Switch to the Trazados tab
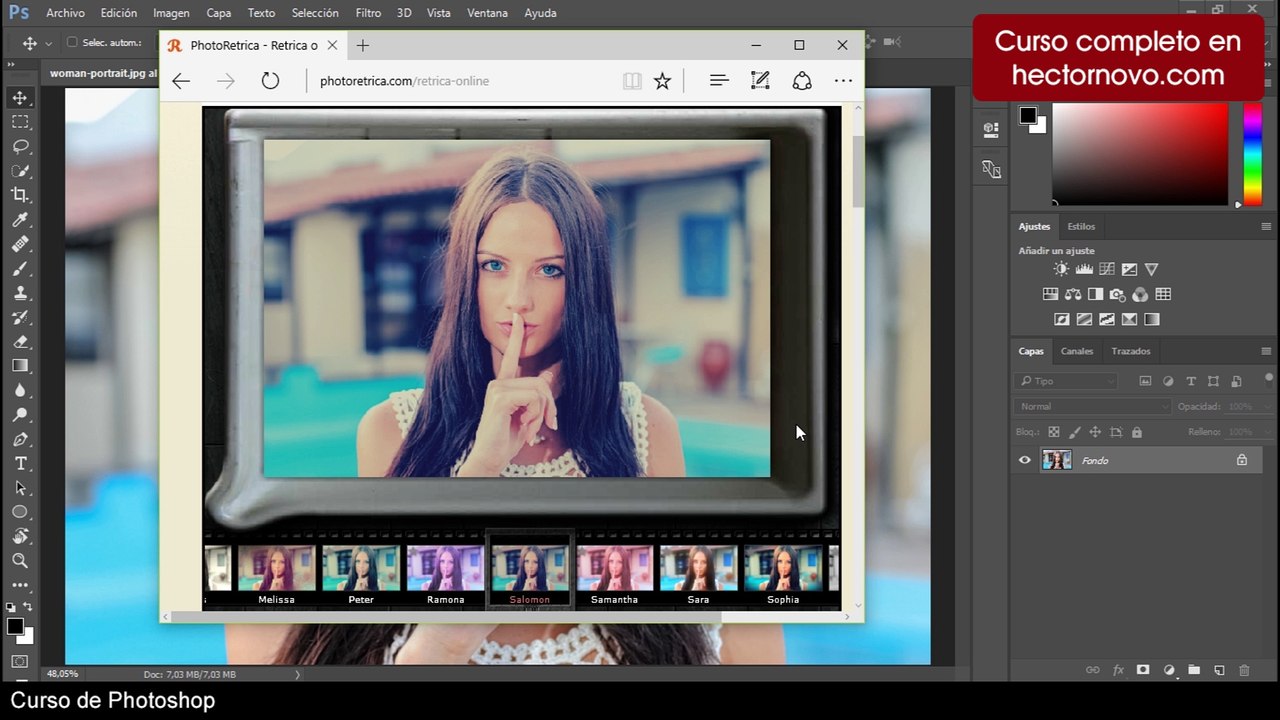 pos(1131,351)
